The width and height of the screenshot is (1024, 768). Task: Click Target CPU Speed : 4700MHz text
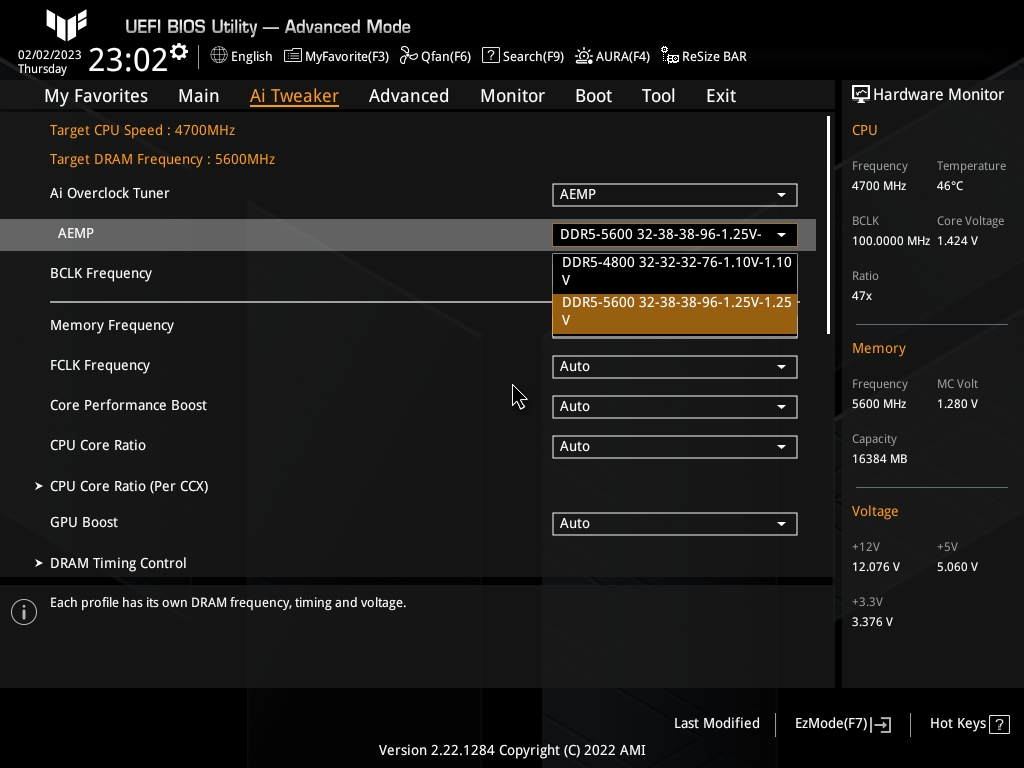(x=142, y=130)
